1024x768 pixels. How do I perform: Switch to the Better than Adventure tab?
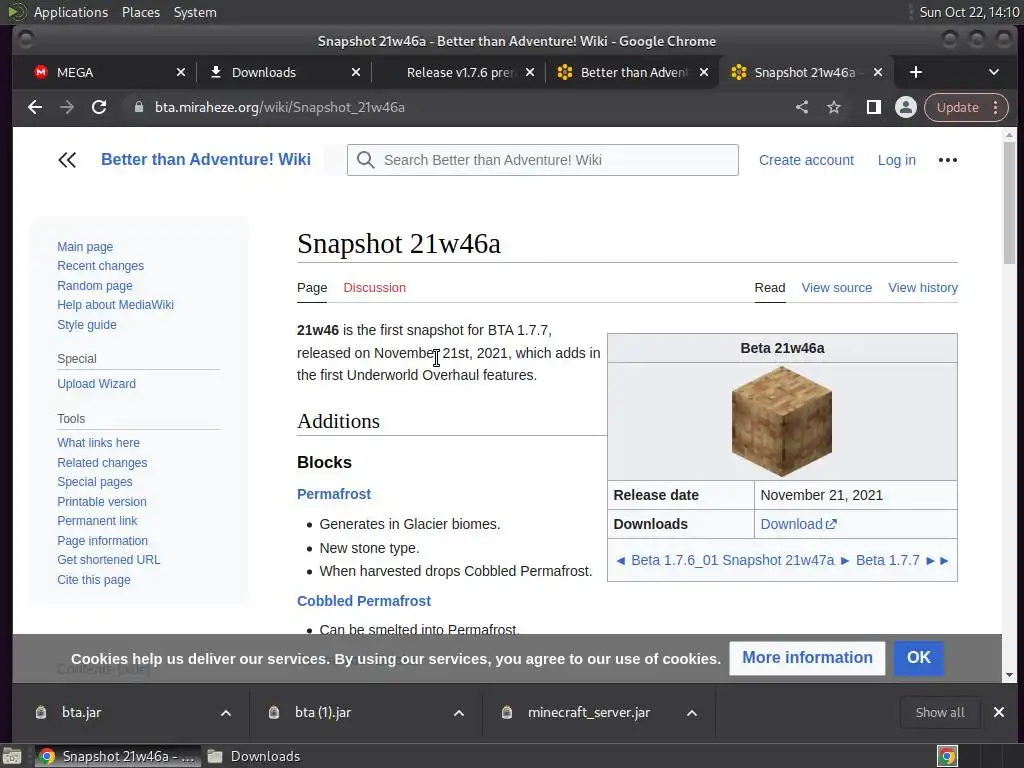(632, 72)
